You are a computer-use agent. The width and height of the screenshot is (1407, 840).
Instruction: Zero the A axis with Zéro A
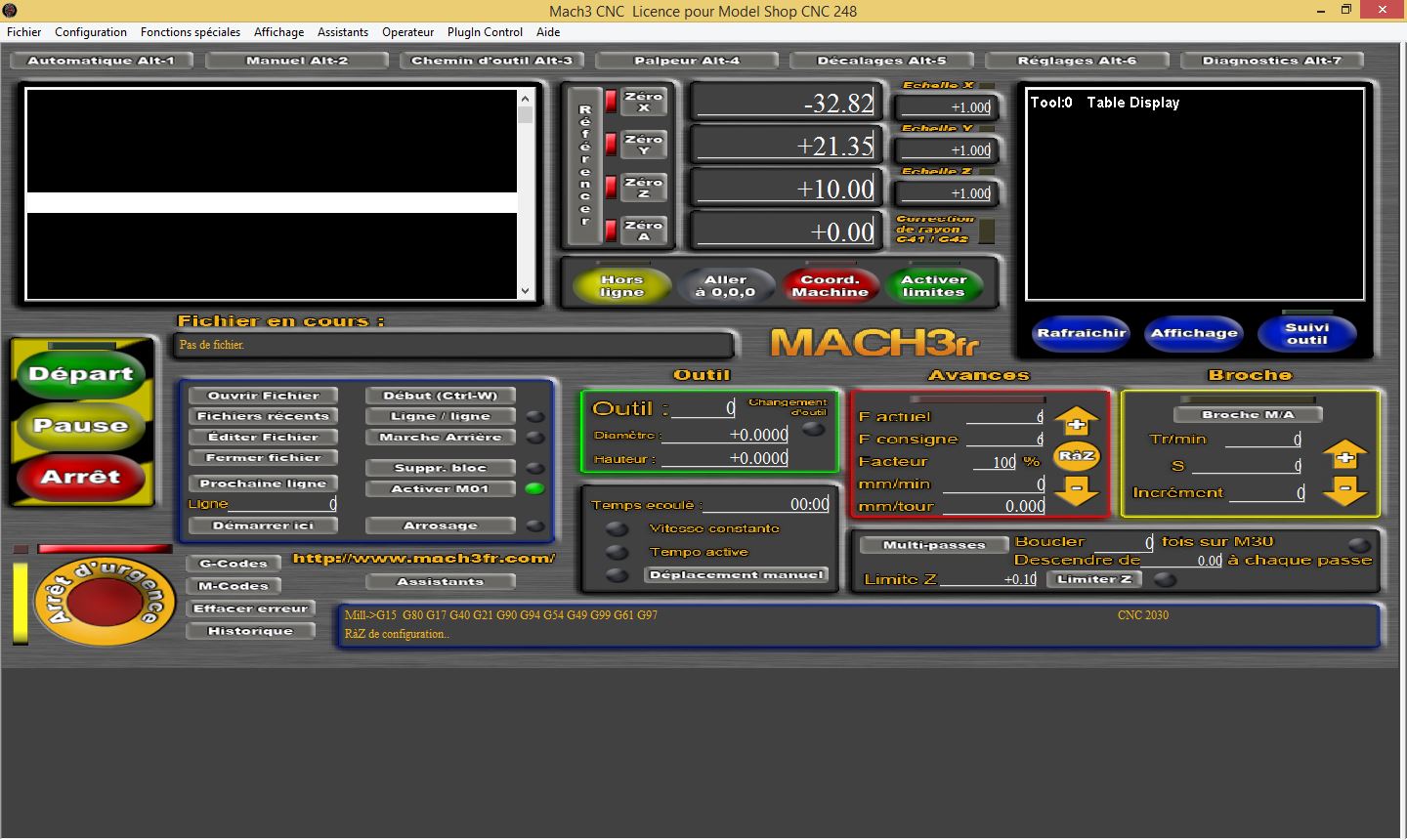tap(644, 231)
